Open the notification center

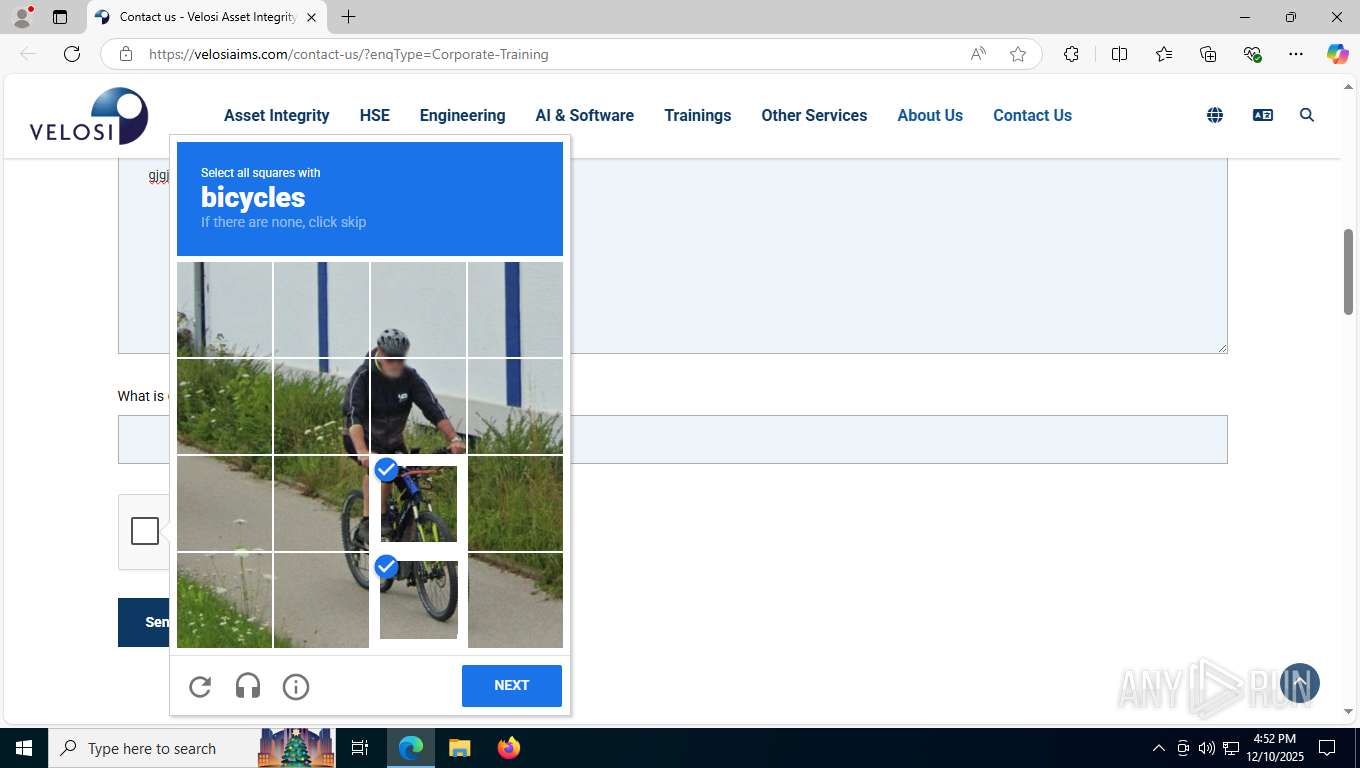1327,748
